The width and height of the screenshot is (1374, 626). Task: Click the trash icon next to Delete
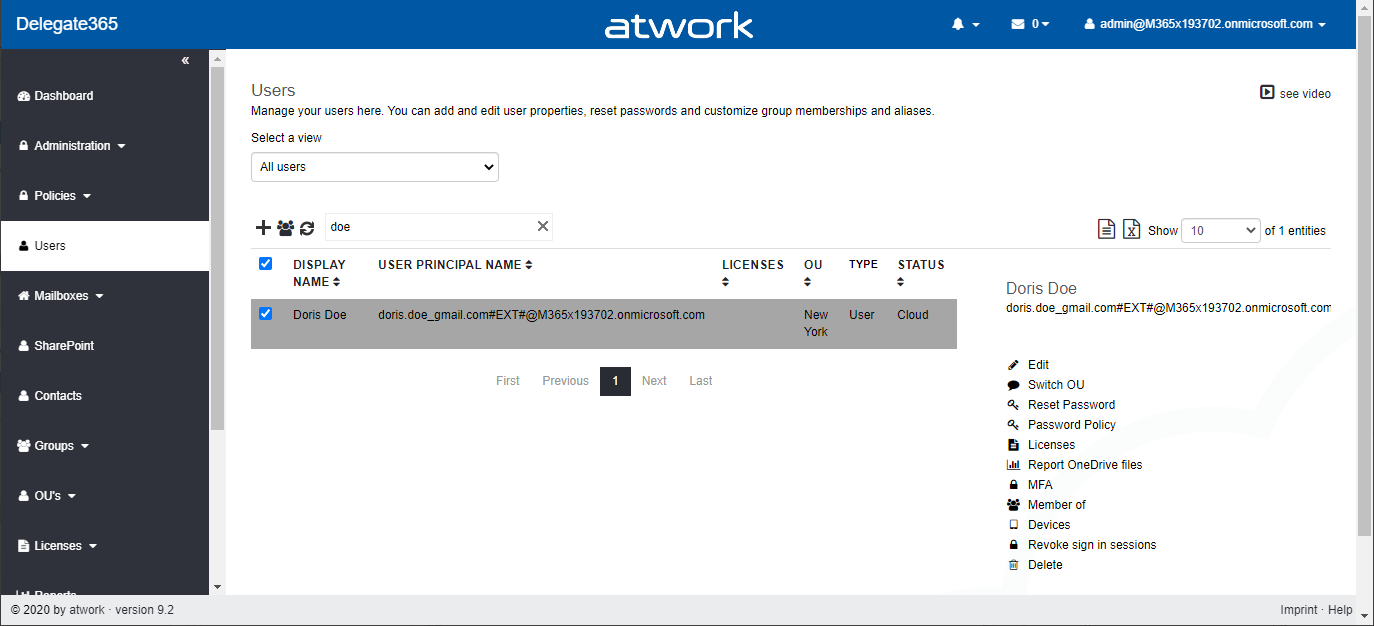(x=1013, y=565)
